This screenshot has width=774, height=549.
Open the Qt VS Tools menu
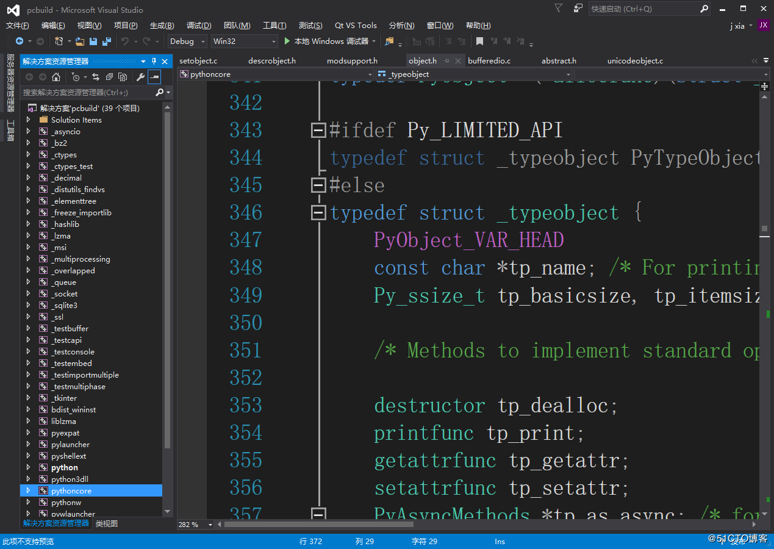point(355,26)
